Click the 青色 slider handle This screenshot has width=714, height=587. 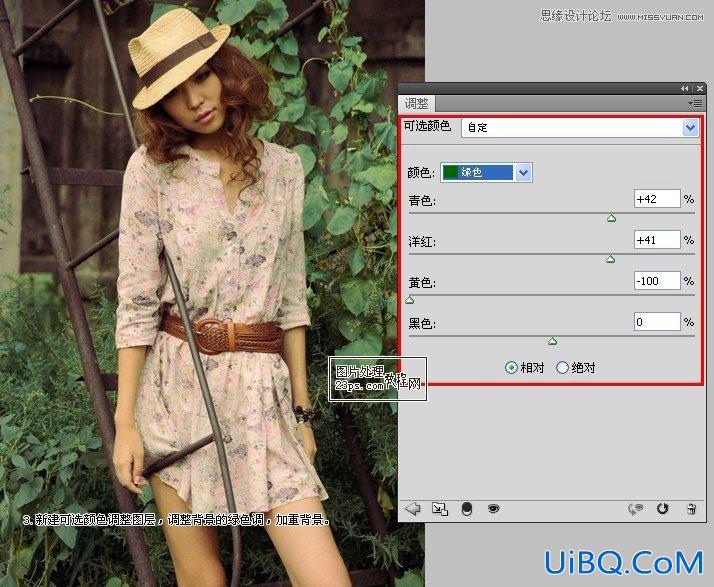coord(612,218)
